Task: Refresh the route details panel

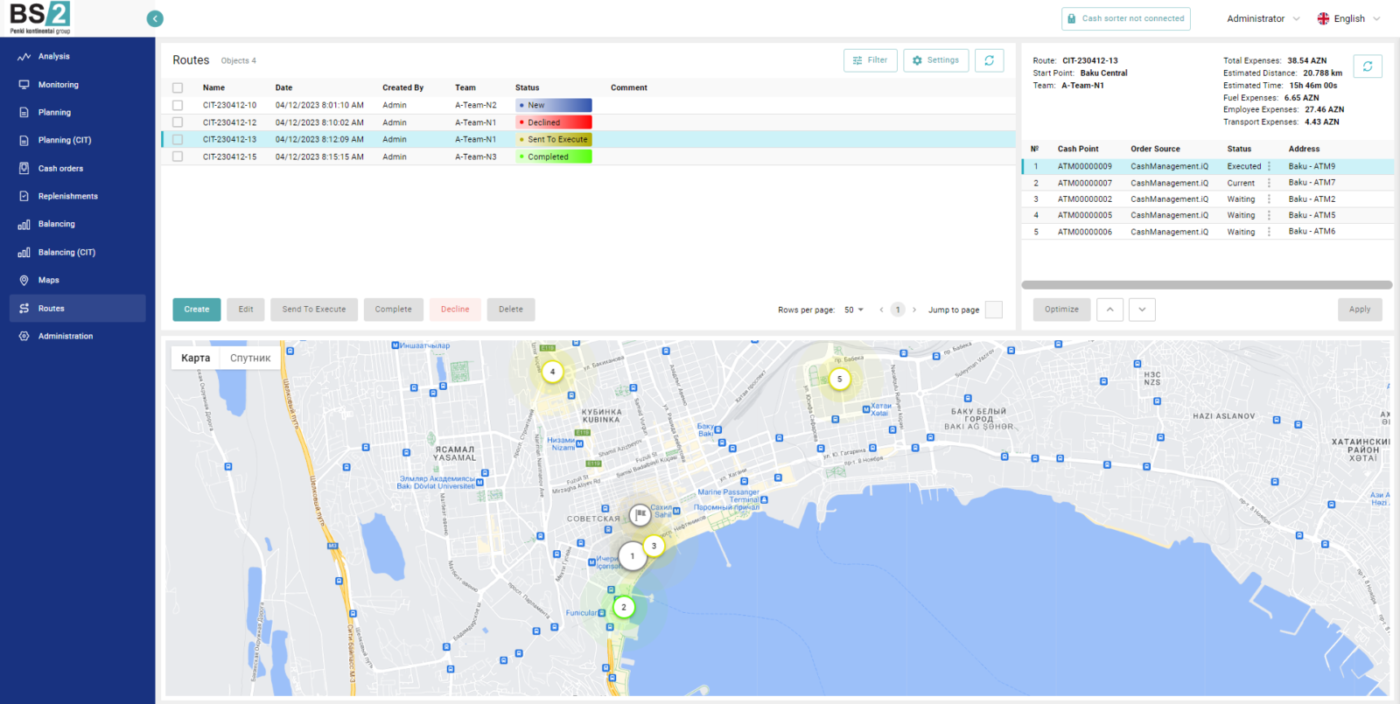Action: coord(1367,66)
